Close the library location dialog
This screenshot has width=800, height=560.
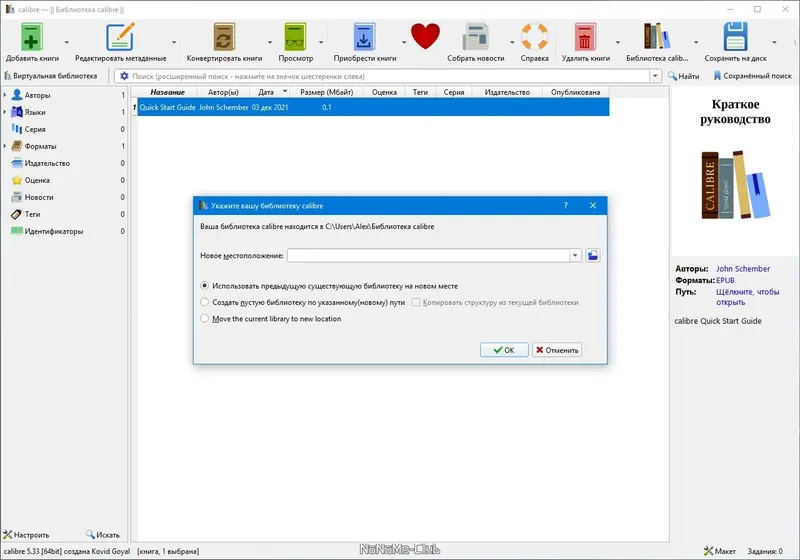point(593,206)
